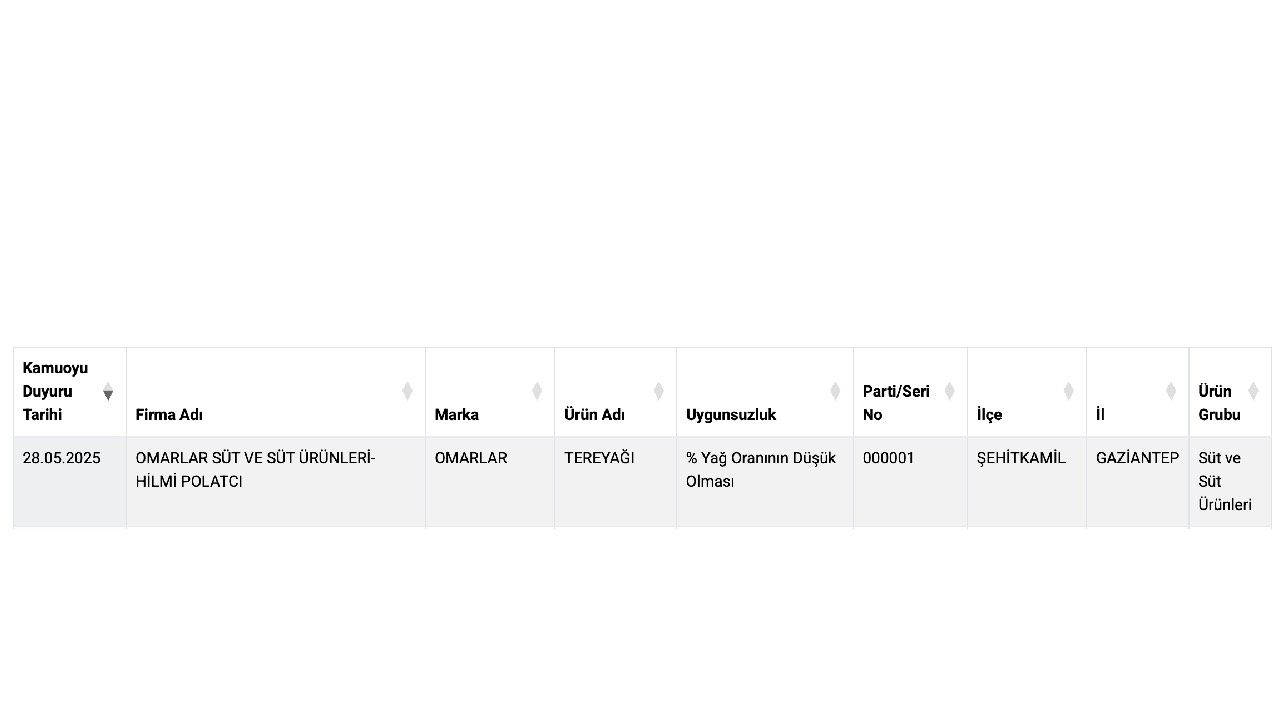1280x720 pixels.
Task: Sort the İlçe column via arrow icon
Action: 1068,391
